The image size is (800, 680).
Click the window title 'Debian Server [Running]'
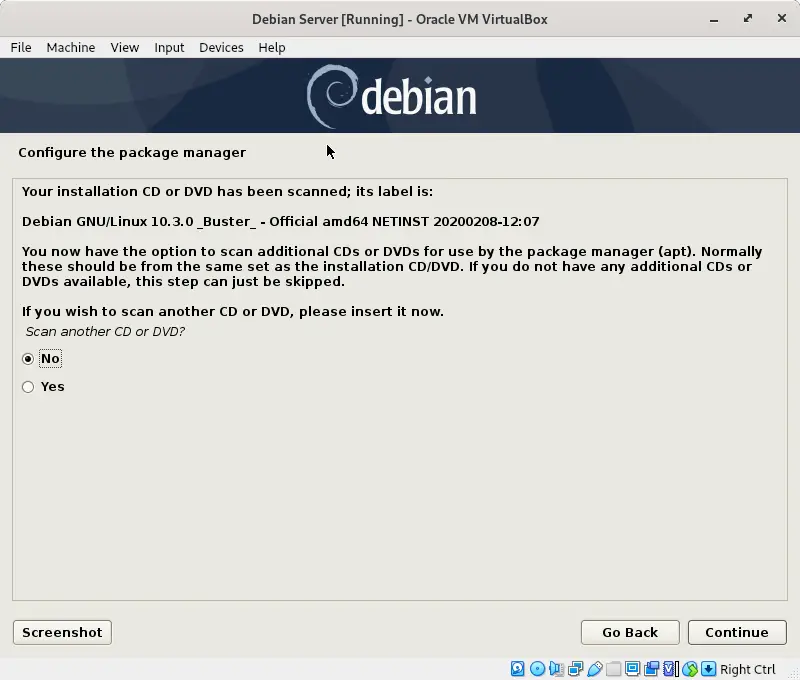(328, 19)
